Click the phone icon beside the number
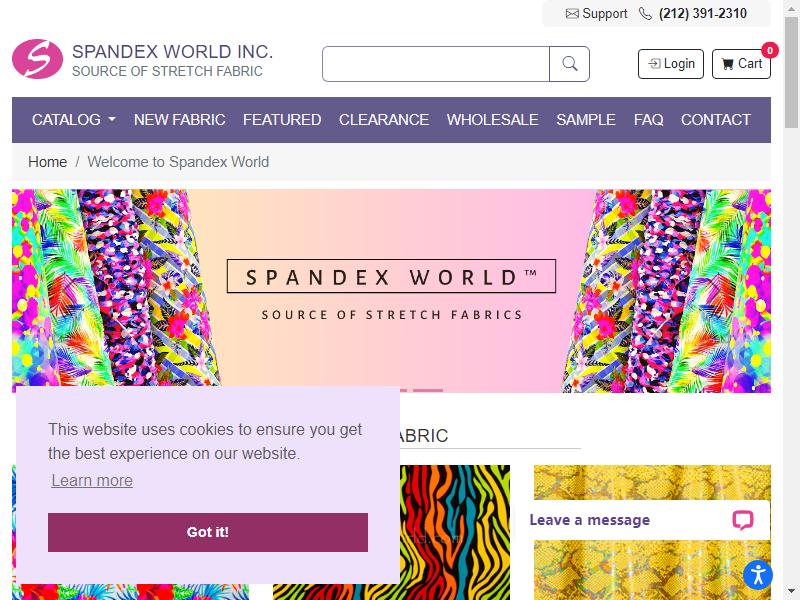The width and height of the screenshot is (800, 600). tap(645, 14)
